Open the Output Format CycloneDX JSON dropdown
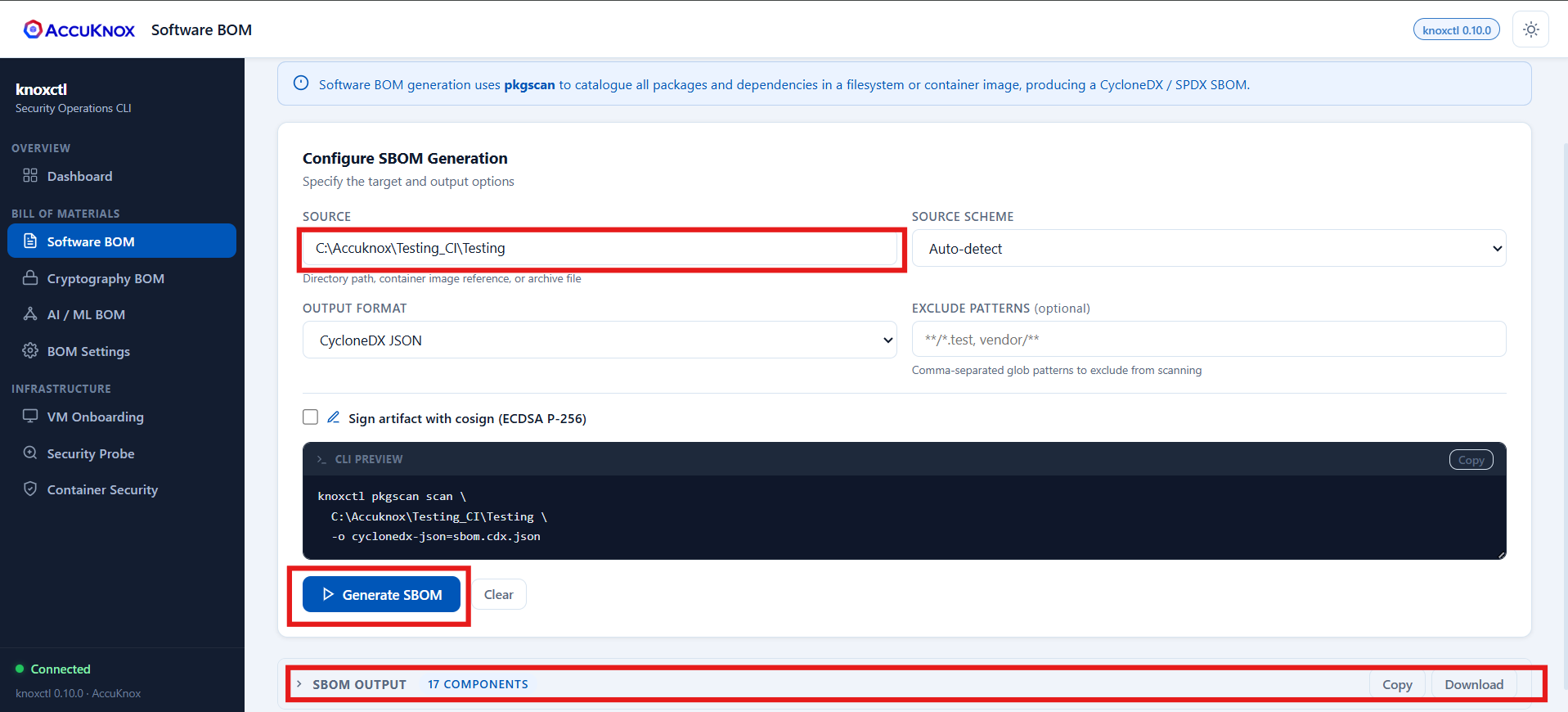Image resolution: width=1568 pixels, height=712 pixels. coord(600,340)
